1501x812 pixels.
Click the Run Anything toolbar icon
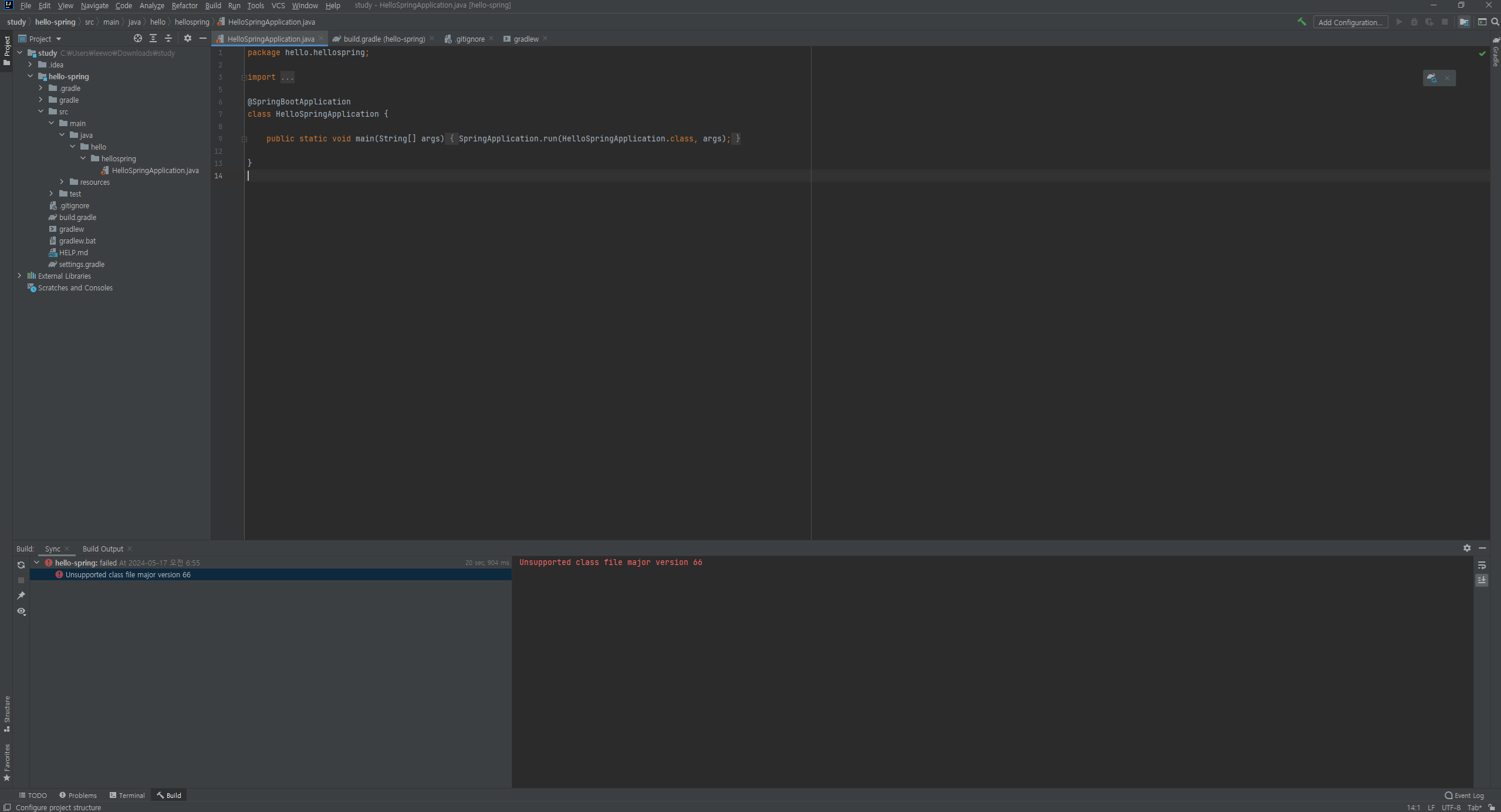pyautogui.click(x=1482, y=22)
